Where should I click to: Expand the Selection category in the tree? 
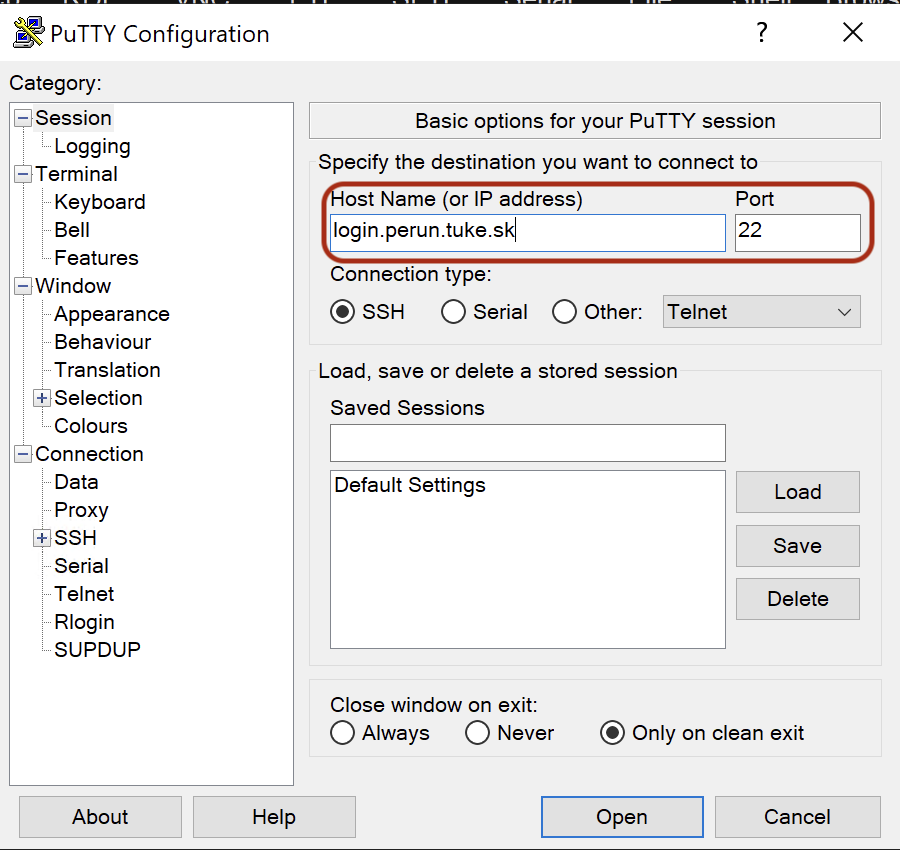[x=41, y=398]
